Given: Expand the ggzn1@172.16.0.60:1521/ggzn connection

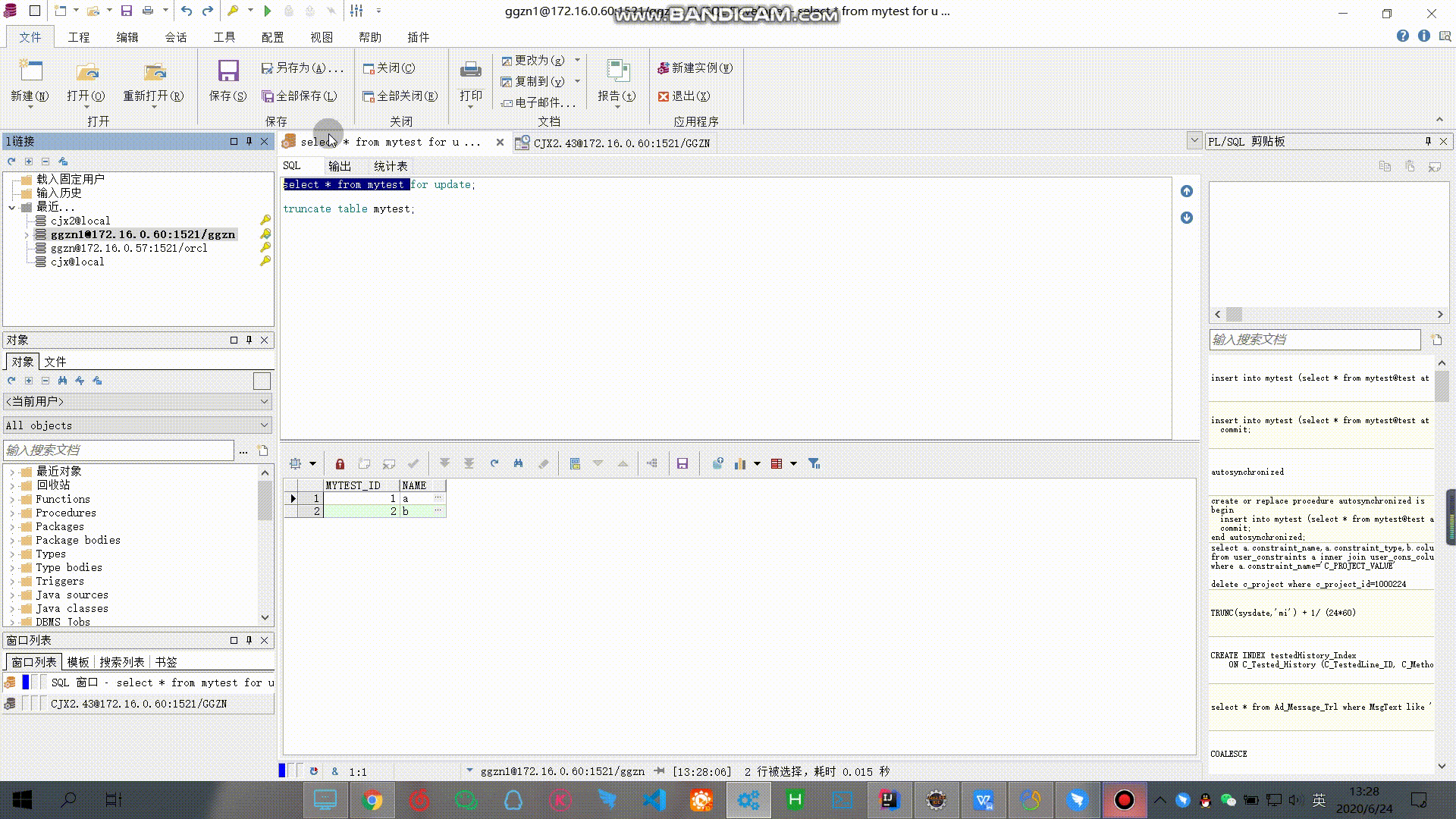Looking at the screenshot, I should point(27,235).
